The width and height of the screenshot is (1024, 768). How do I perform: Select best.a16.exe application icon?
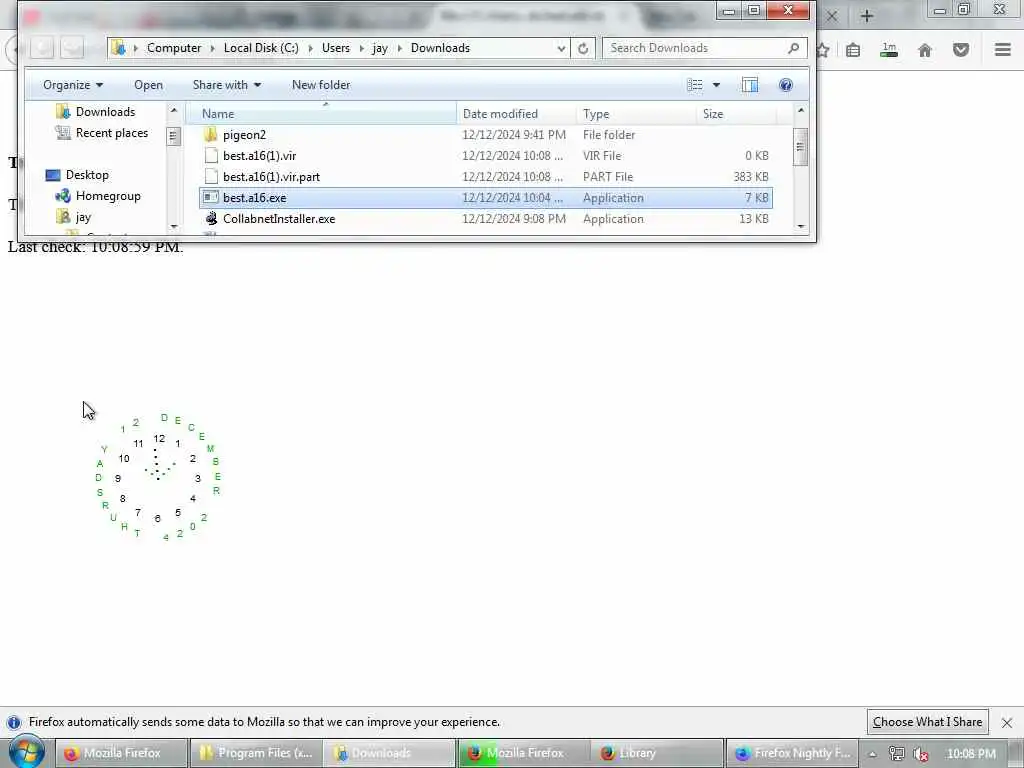coord(210,197)
